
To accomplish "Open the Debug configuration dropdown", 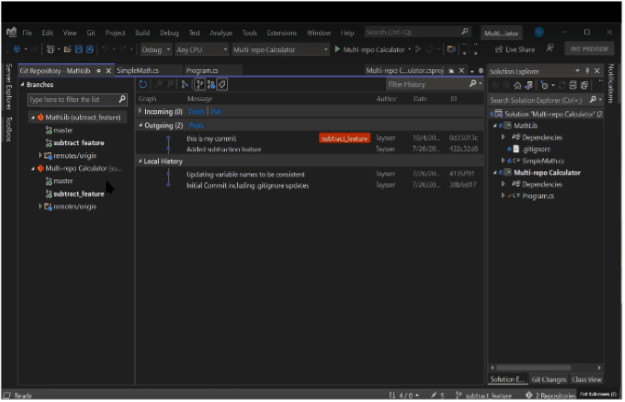I will coord(154,49).
